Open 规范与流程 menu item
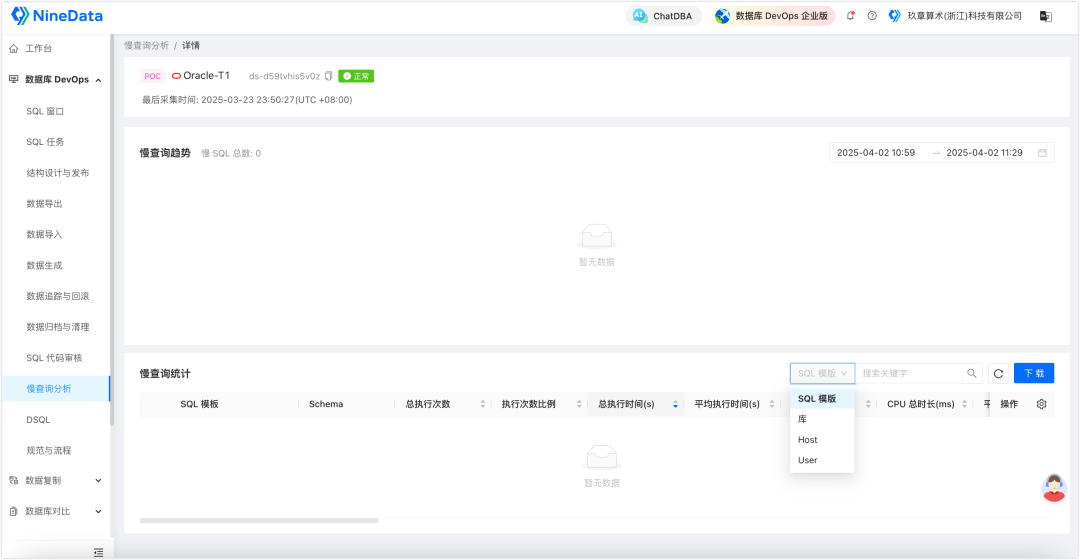 49,450
